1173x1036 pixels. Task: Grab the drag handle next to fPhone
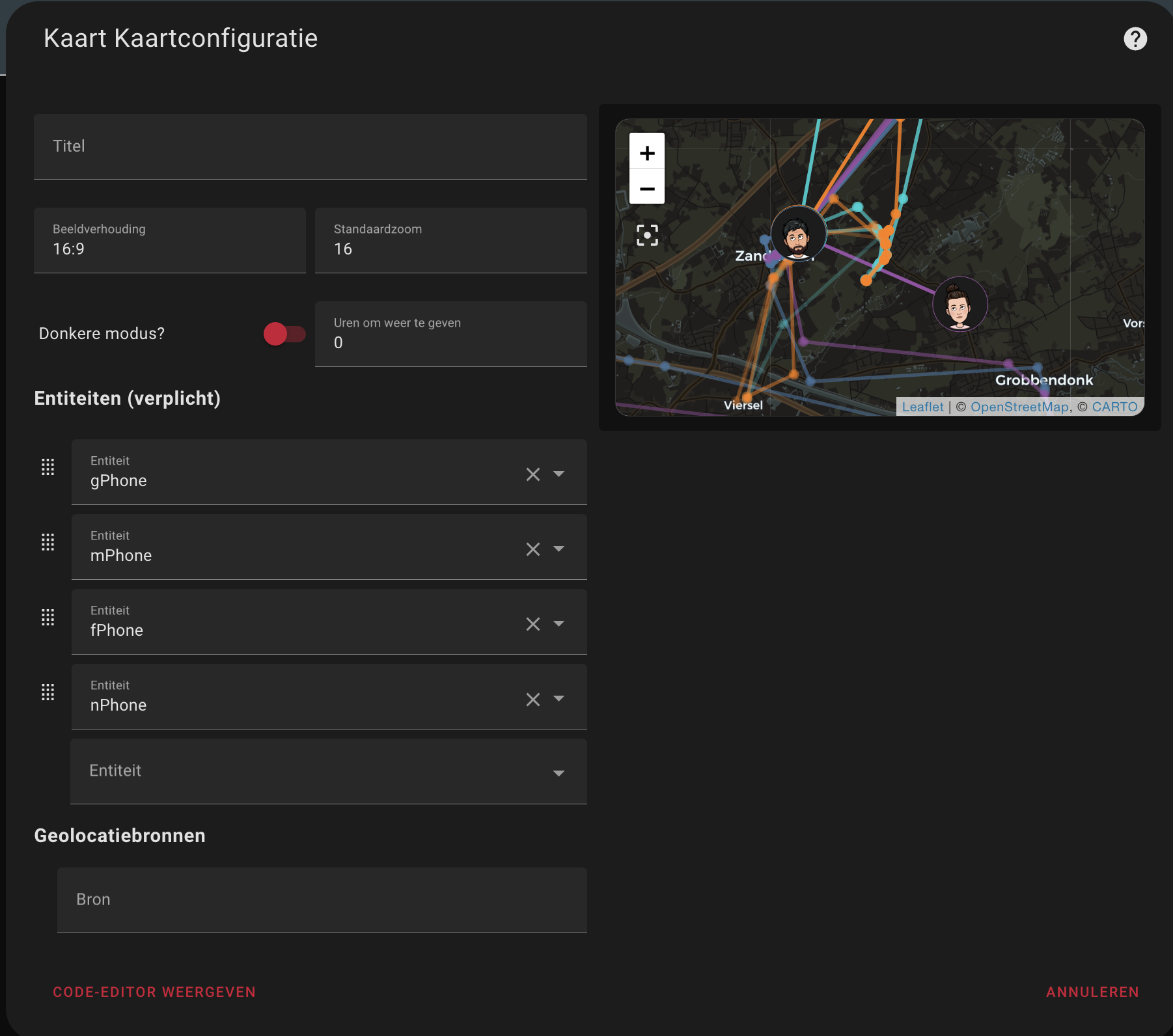pyautogui.click(x=48, y=618)
